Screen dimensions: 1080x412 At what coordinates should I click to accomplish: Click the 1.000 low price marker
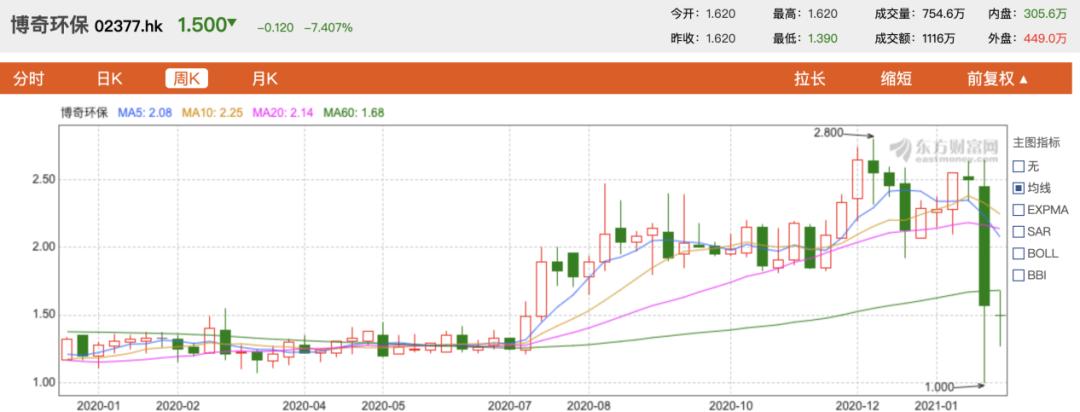pyautogui.click(x=939, y=387)
